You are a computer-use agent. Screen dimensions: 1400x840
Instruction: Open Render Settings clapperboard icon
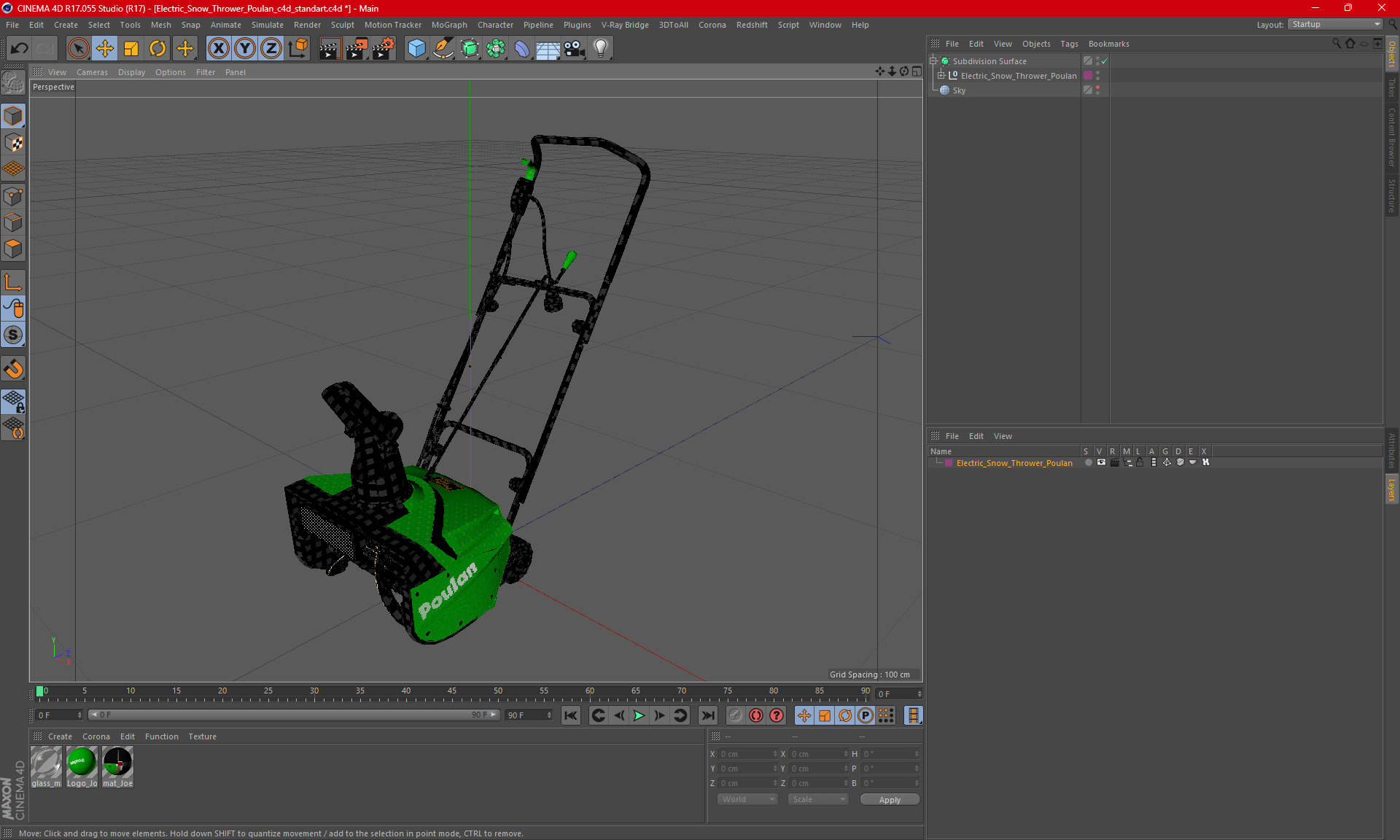point(382,49)
